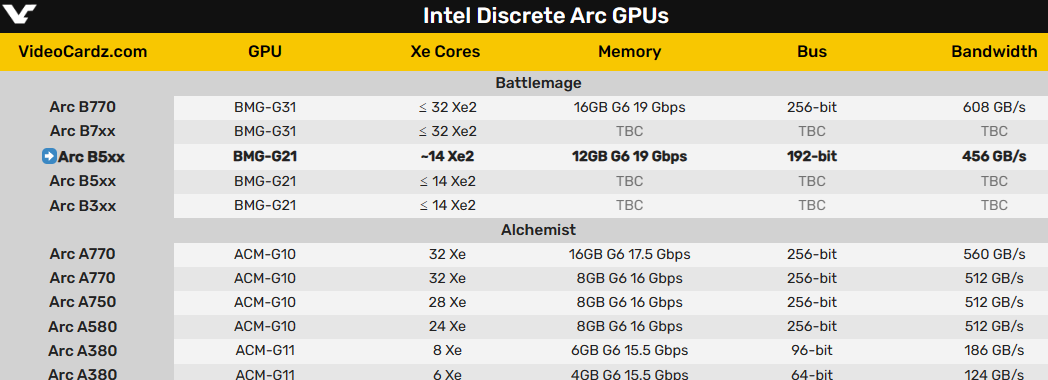Select the Memory column header

click(630, 52)
